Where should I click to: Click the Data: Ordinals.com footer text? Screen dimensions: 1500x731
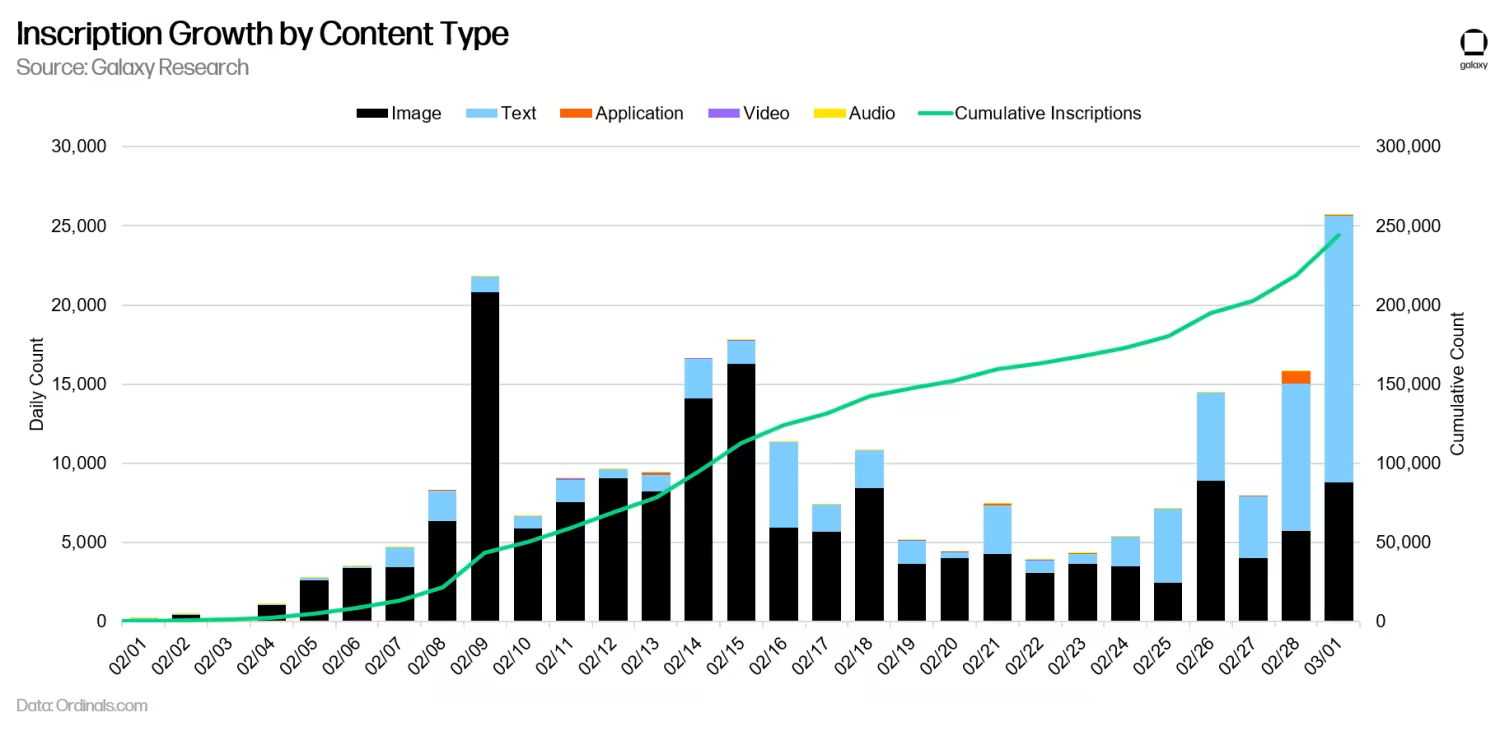82,705
